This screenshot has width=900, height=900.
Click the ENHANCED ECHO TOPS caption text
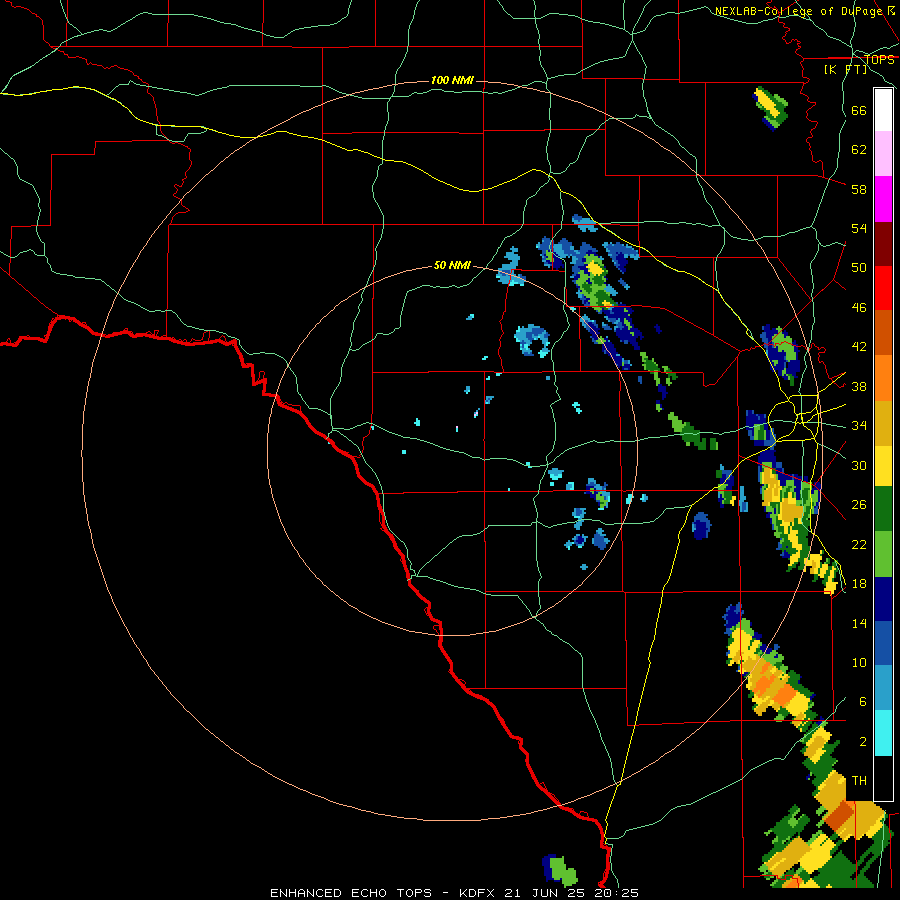pyautogui.click(x=351, y=893)
